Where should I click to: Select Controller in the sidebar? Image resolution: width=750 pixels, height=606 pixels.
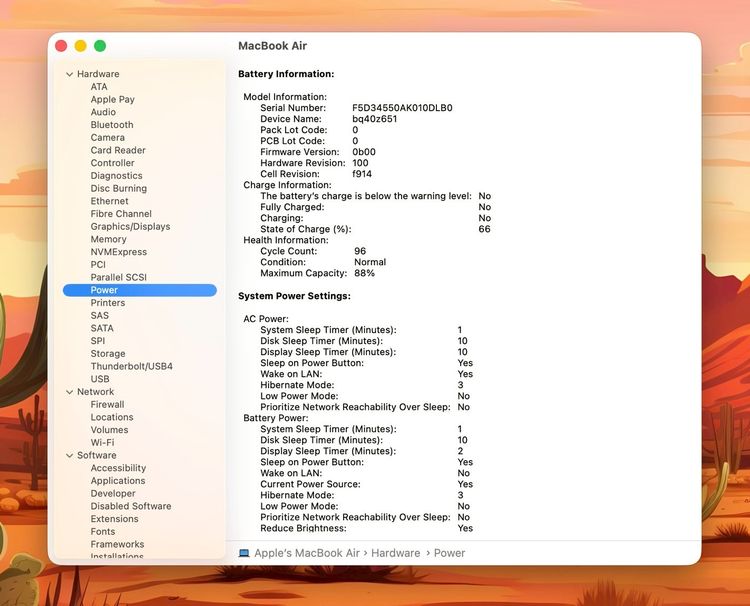click(112, 163)
